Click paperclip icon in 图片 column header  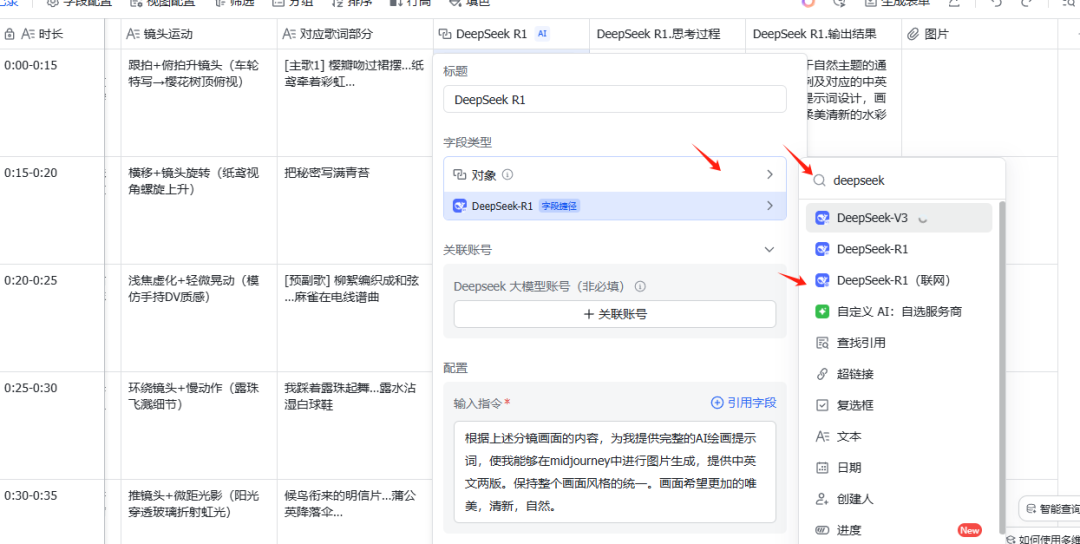(914, 34)
